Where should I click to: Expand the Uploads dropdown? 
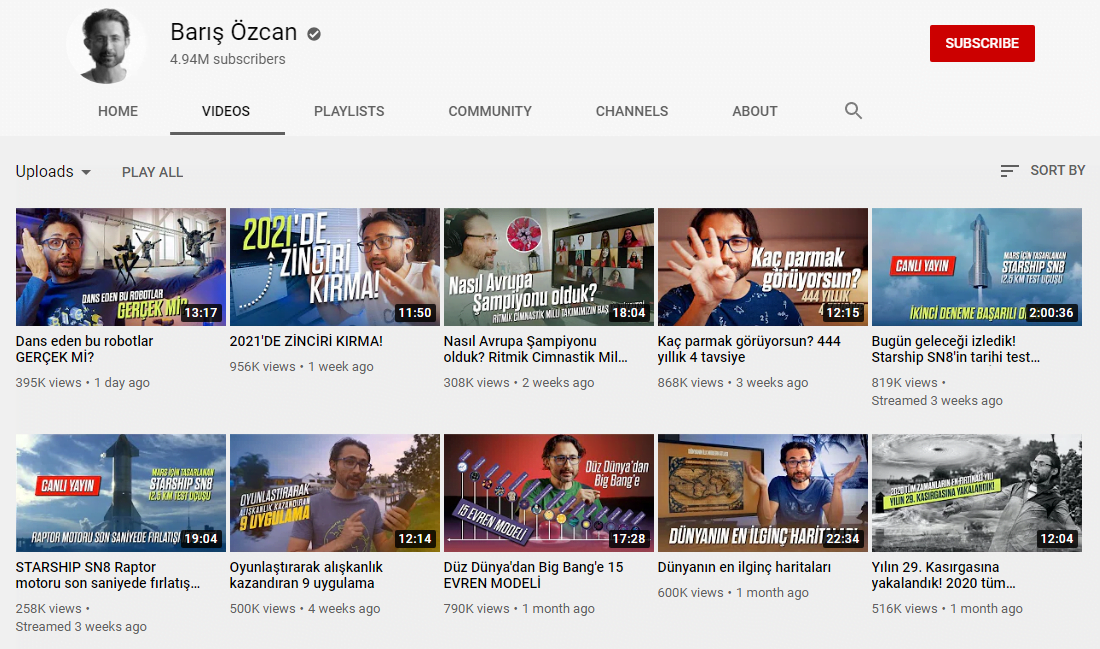click(x=52, y=171)
